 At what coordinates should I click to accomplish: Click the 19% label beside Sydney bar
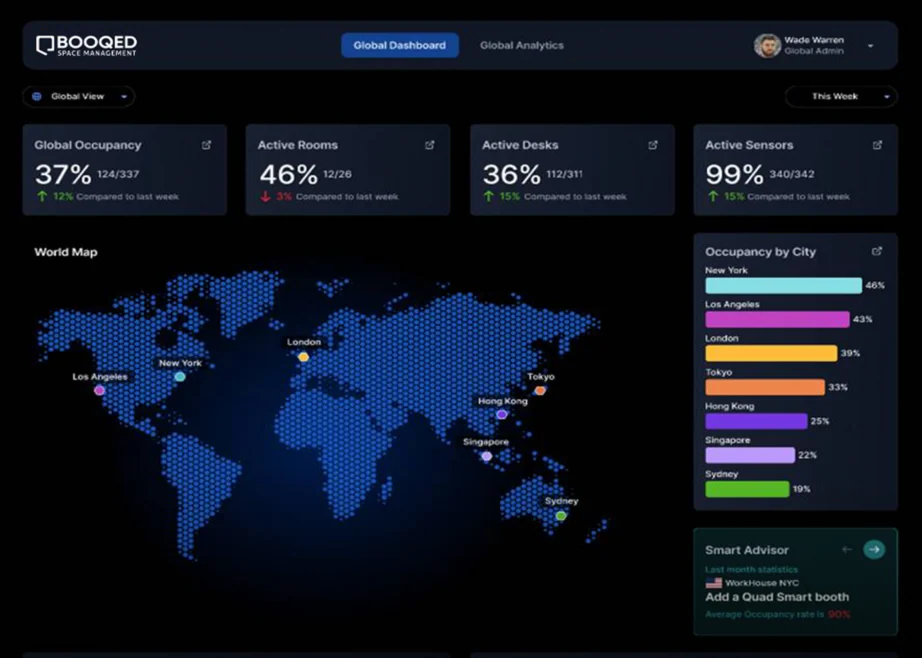[801, 489]
